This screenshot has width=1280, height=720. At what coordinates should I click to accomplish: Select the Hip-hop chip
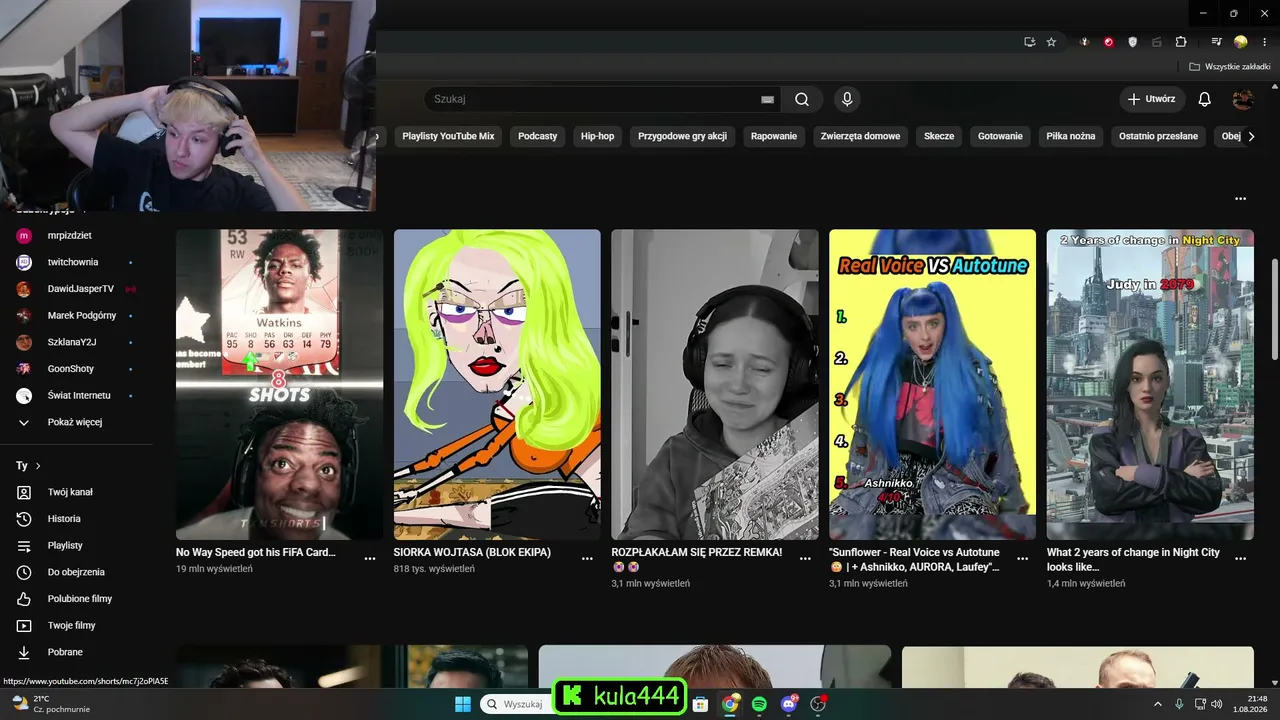pos(598,136)
